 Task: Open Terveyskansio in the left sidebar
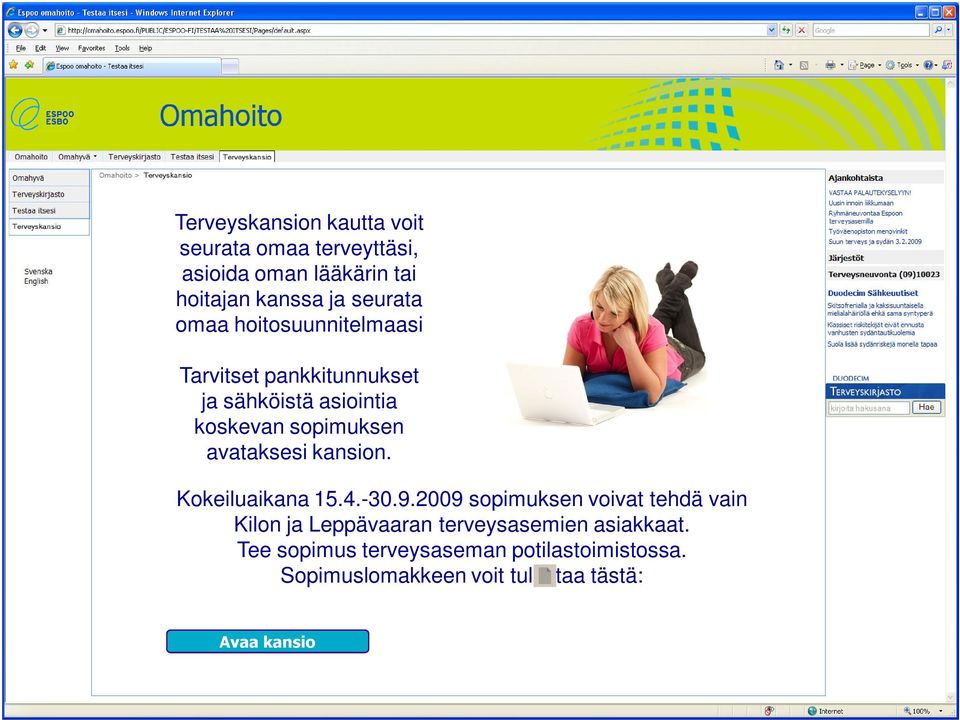[x=49, y=227]
